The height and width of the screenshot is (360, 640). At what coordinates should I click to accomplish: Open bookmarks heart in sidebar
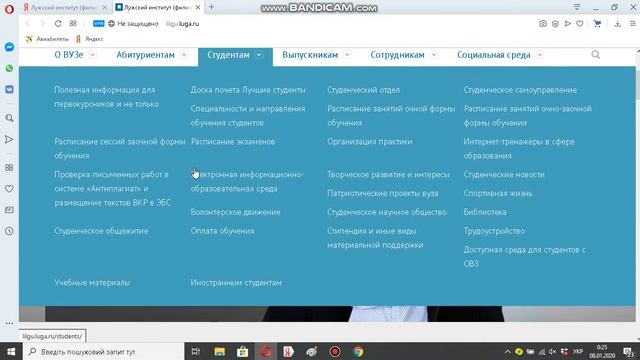click(x=9, y=189)
